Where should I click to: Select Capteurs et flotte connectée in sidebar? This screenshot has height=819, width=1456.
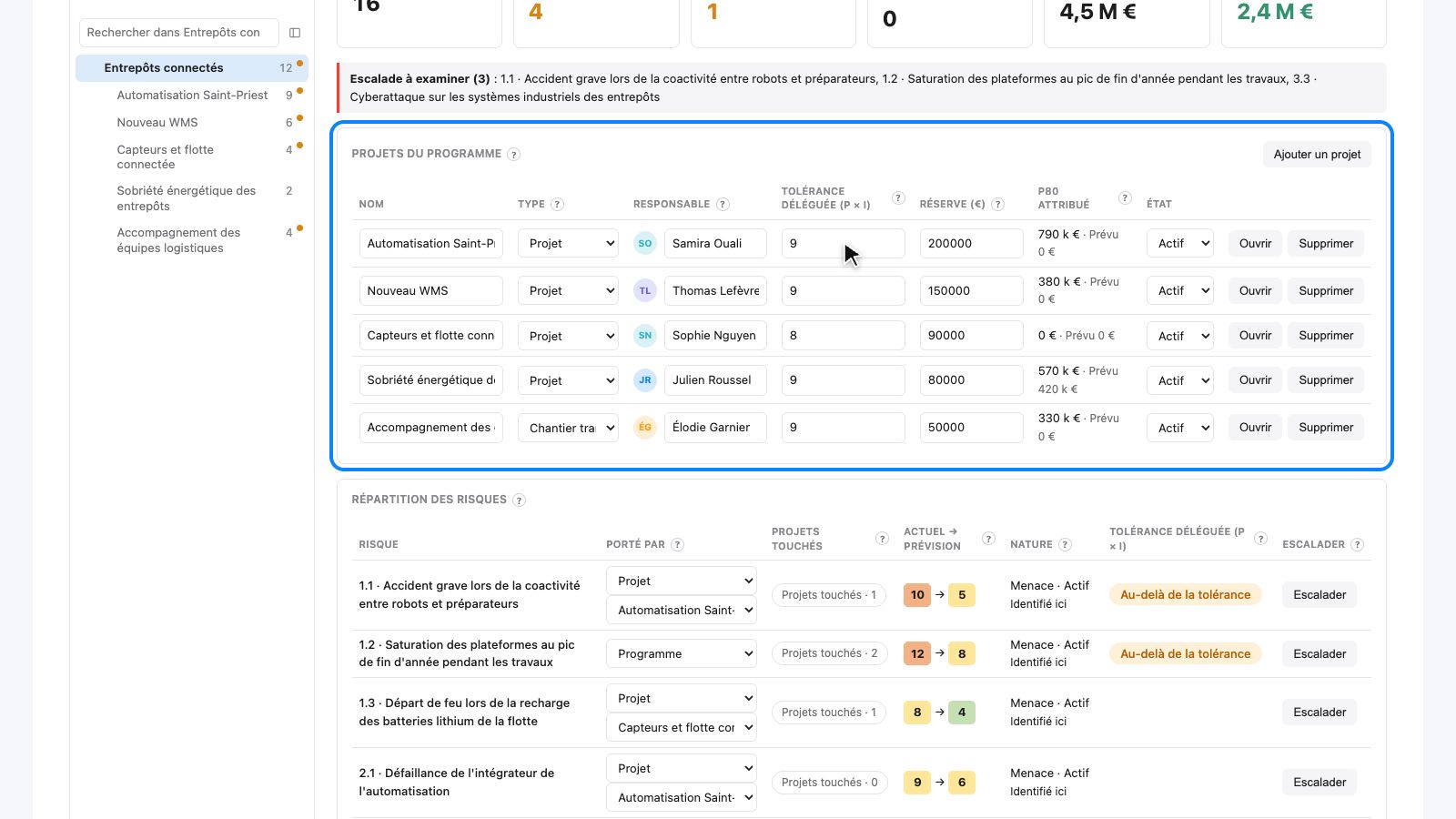pyautogui.click(x=192, y=157)
